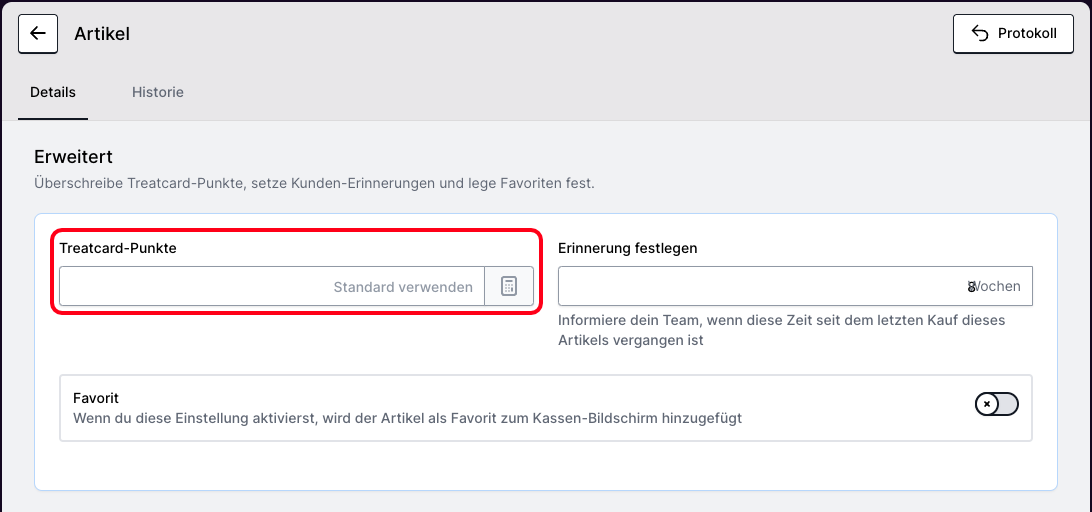
Task: Open the Protokoll log
Action: pyautogui.click(x=1013, y=33)
